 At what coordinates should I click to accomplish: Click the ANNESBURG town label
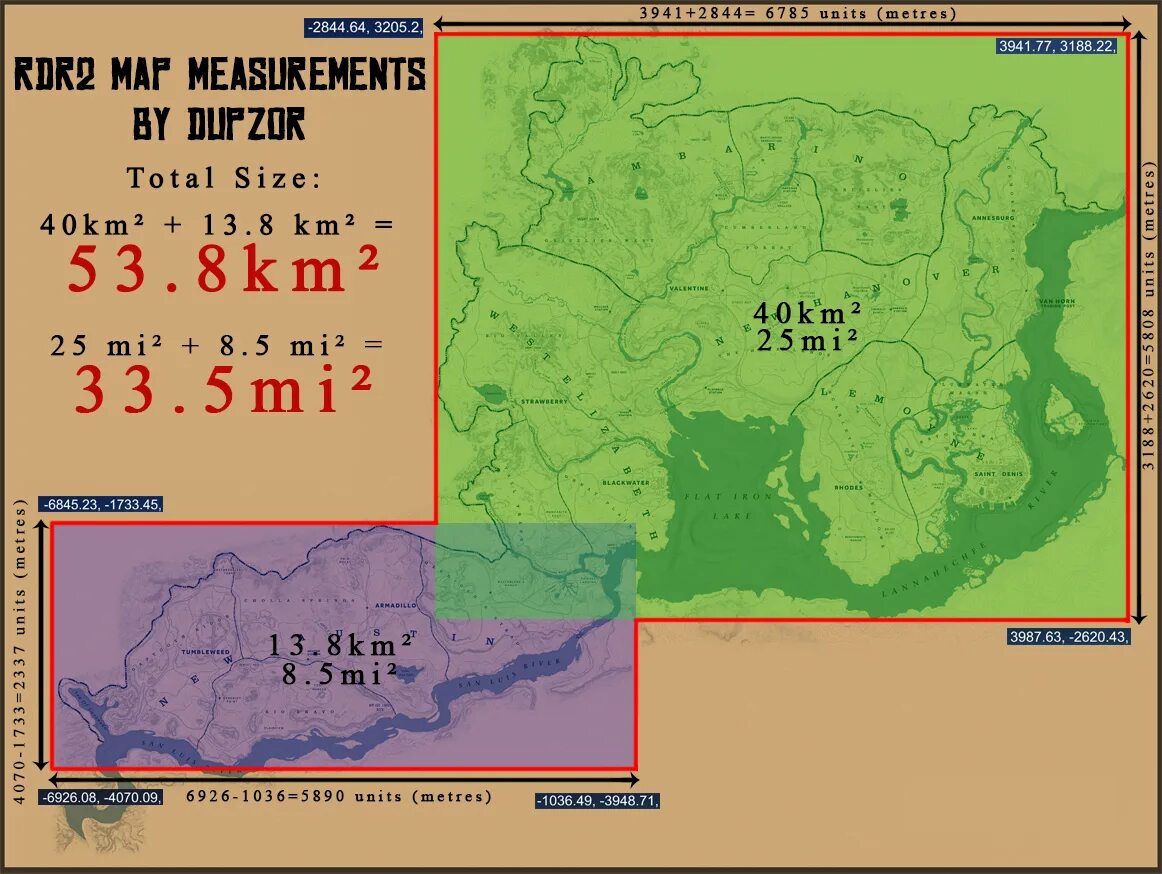993,218
